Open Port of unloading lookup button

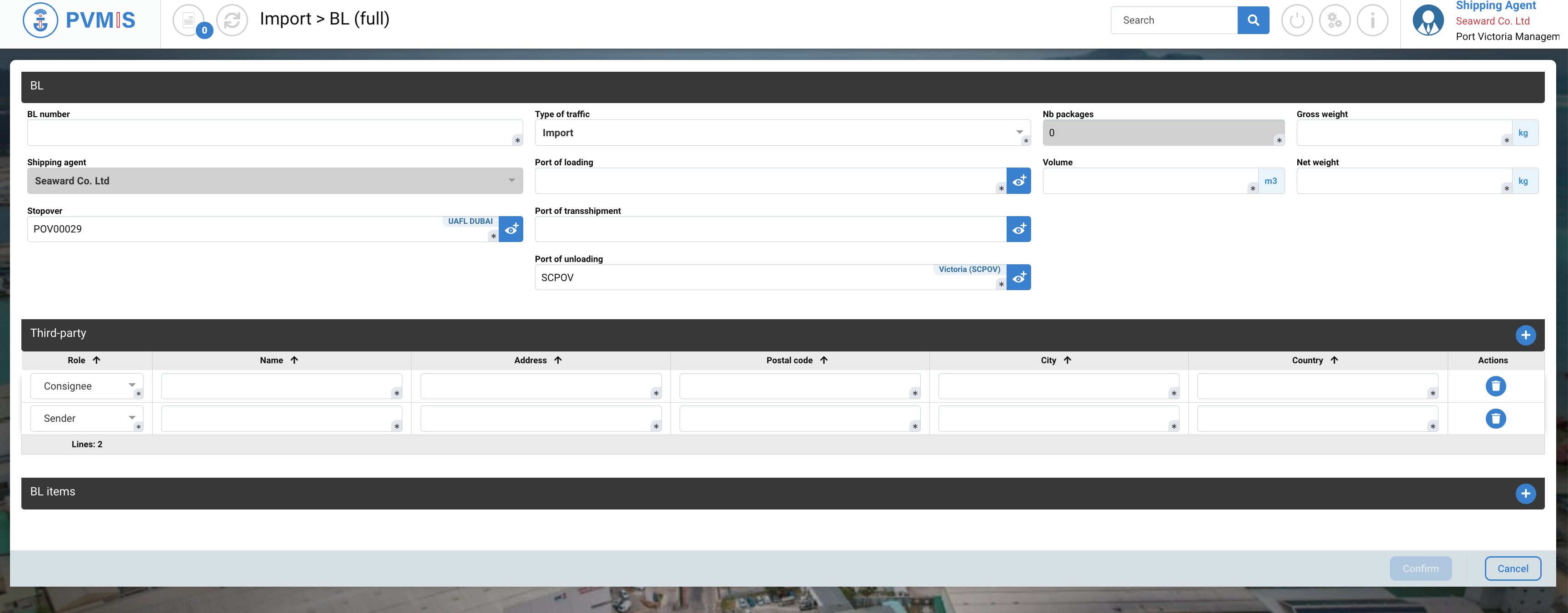1018,277
